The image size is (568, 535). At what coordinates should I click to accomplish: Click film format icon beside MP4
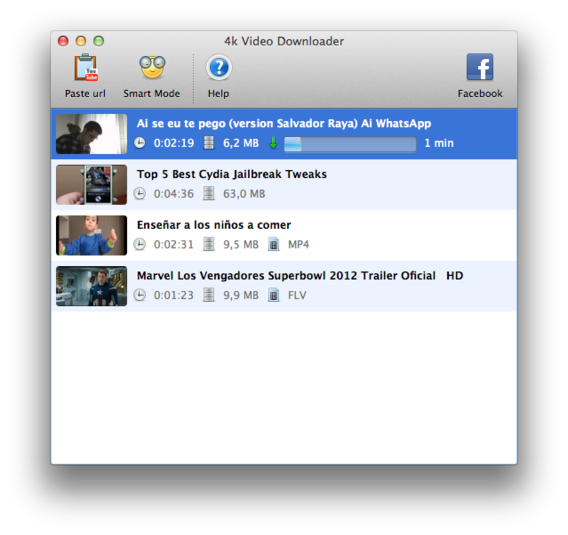coord(274,244)
